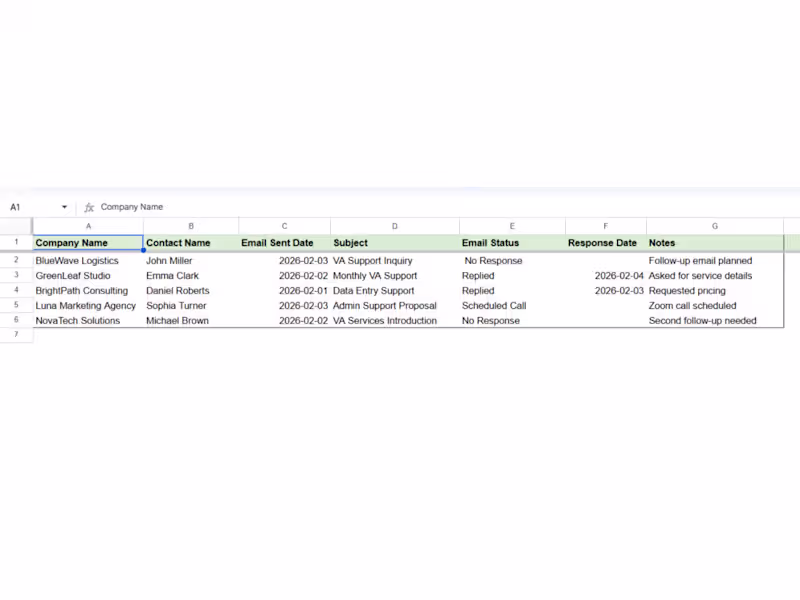Click the row 3 header number
Image resolution: width=800 pixels, height=600 pixels.
pos(16,275)
